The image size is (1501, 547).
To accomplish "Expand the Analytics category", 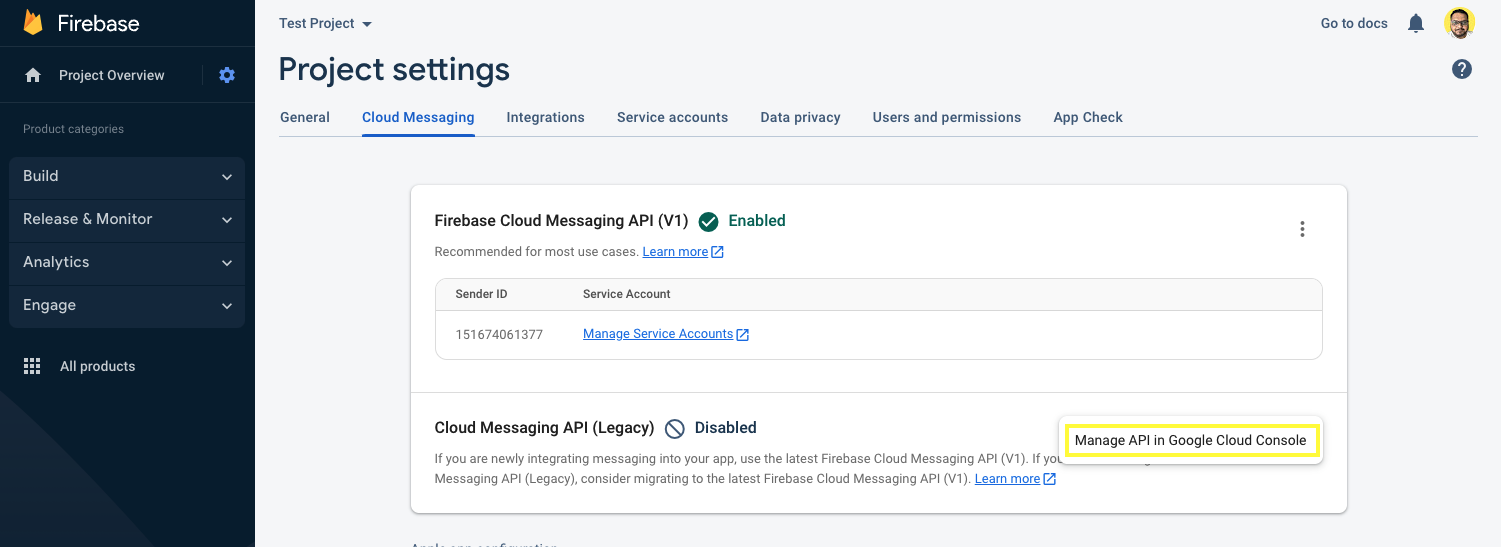I will pyautogui.click(x=127, y=262).
